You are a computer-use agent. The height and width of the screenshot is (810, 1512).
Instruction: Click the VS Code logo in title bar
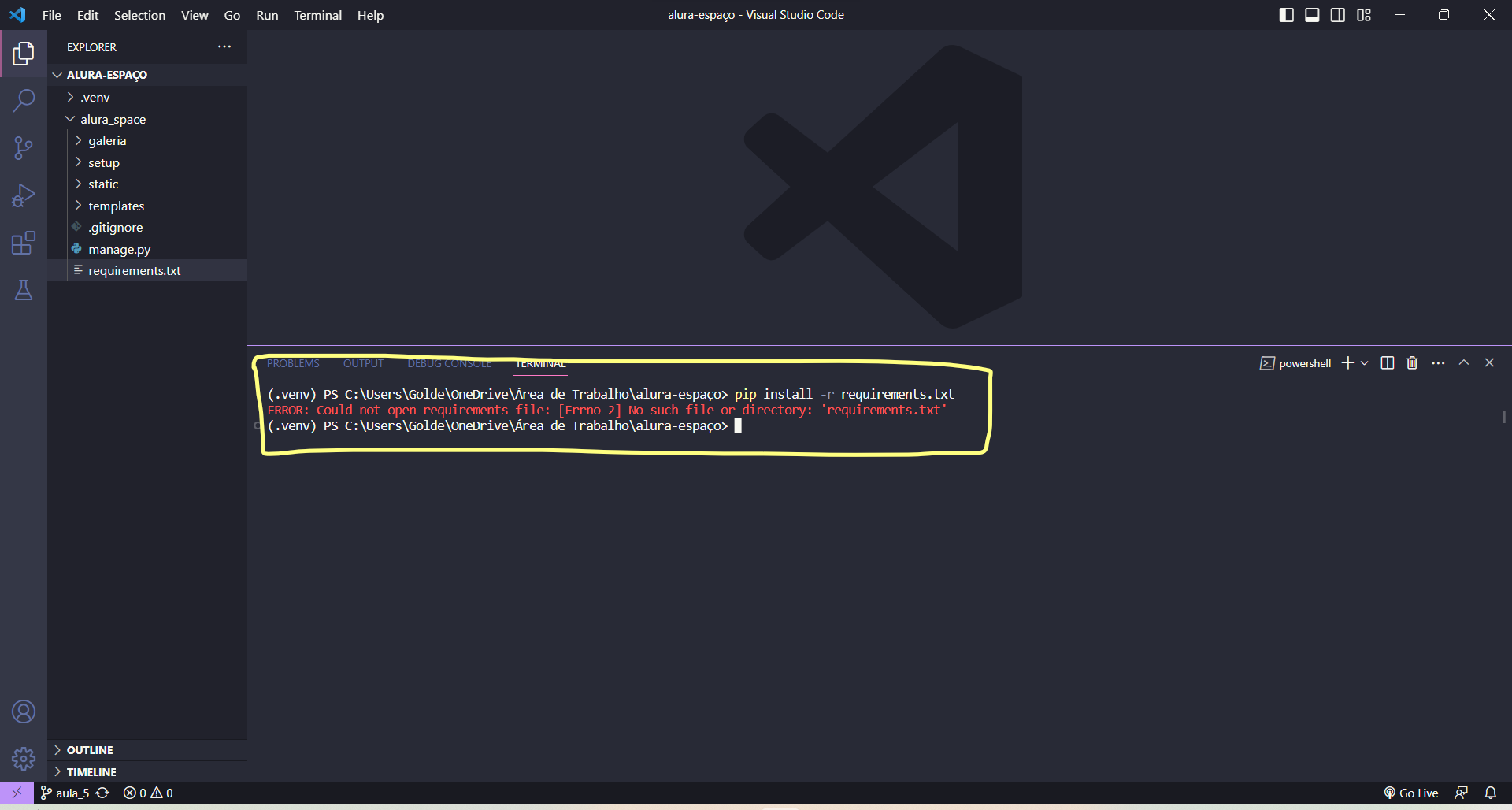pyautogui.click(x=17, y=15)
